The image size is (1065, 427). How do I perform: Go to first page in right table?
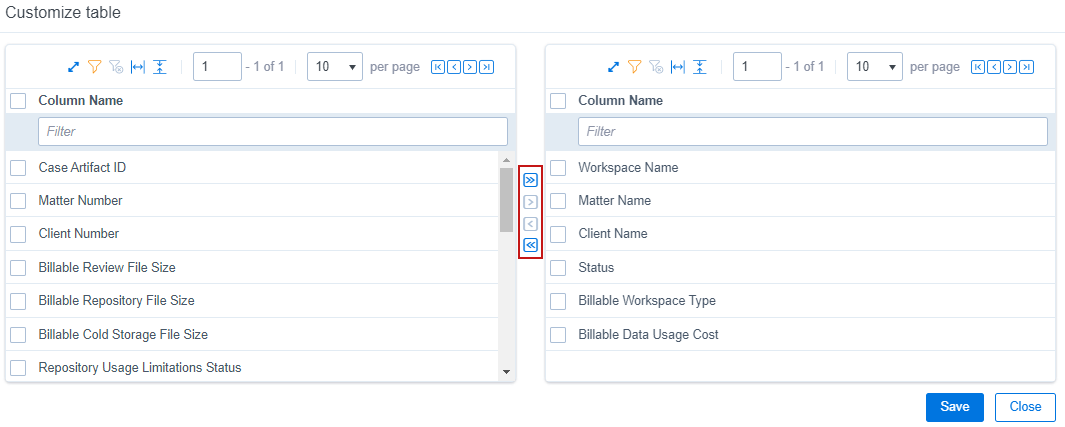(978, 67)
